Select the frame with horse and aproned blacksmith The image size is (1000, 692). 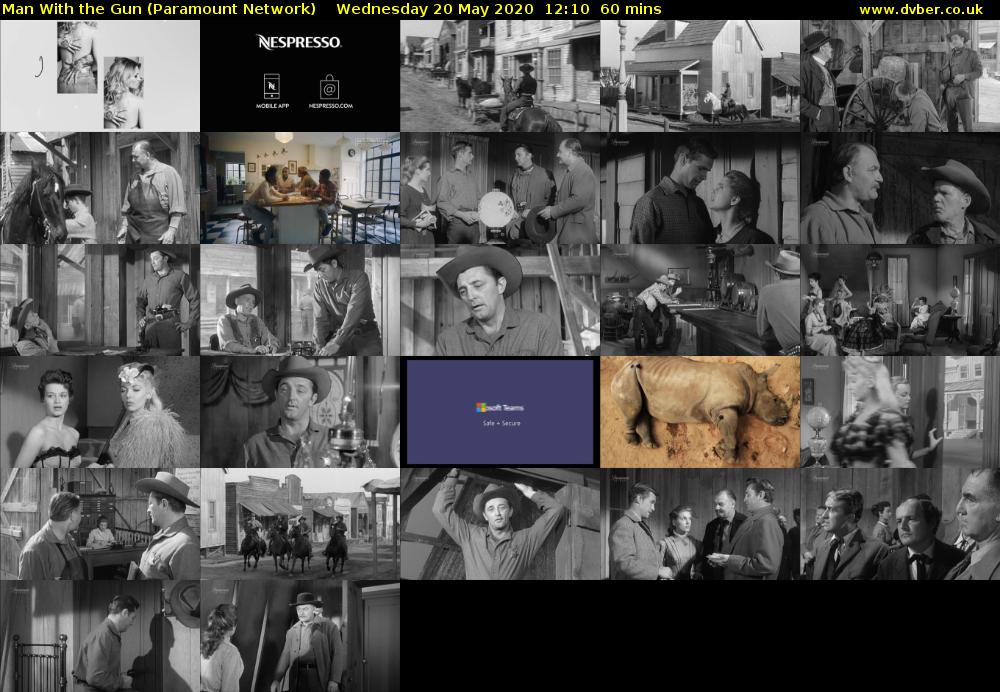tap(100, 188)
